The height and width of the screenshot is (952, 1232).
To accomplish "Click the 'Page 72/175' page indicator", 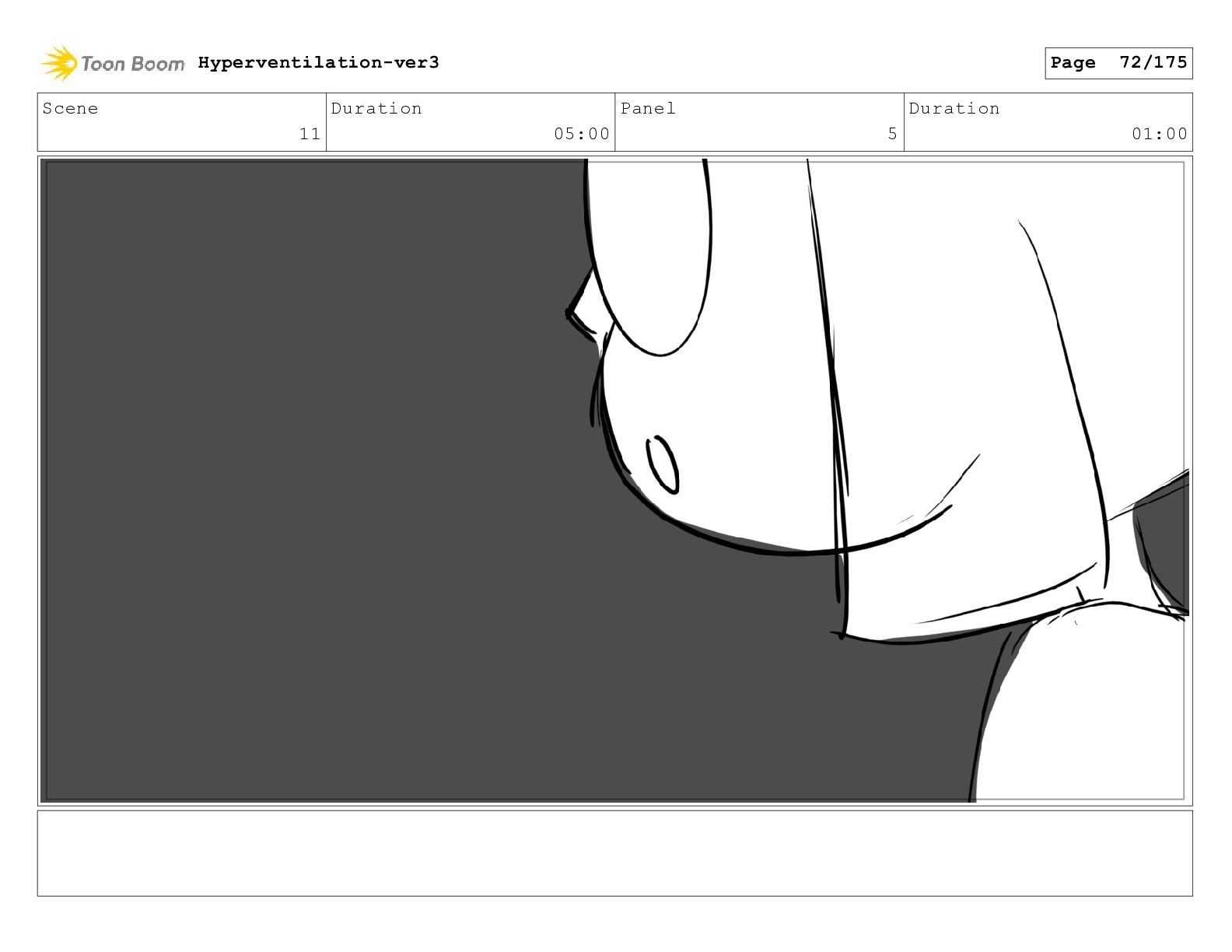I will point(1118,63).
